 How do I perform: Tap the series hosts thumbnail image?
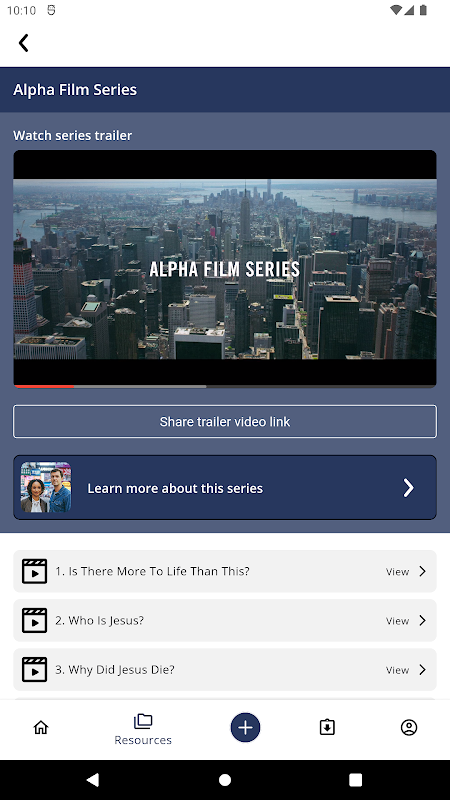46,487
